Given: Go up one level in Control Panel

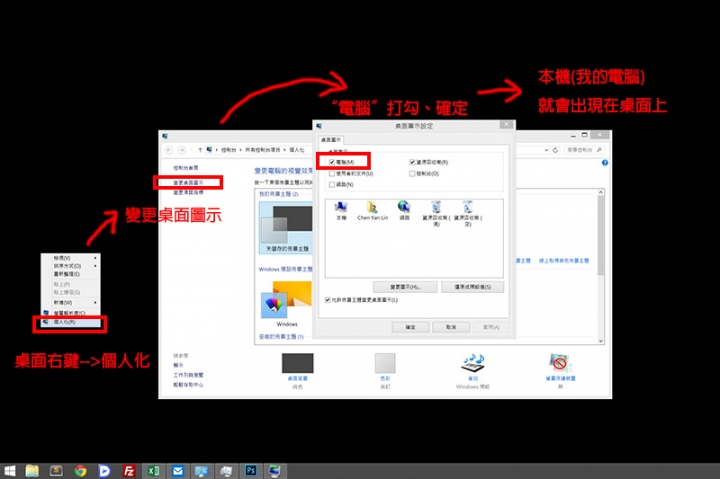Looking at the screenshot, I should (x=200, y=150).
